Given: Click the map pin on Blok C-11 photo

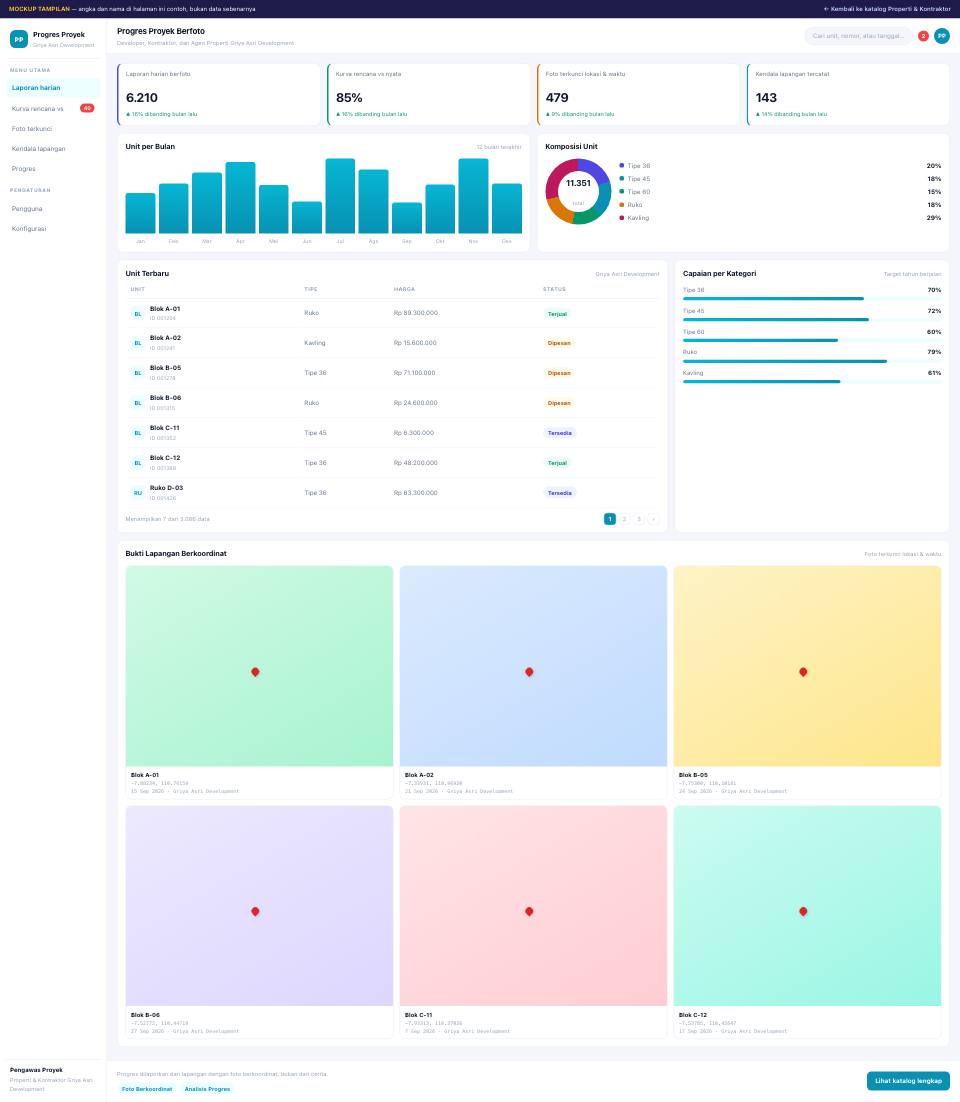Looking at the screenshot, I should click(x=529, y=912).
